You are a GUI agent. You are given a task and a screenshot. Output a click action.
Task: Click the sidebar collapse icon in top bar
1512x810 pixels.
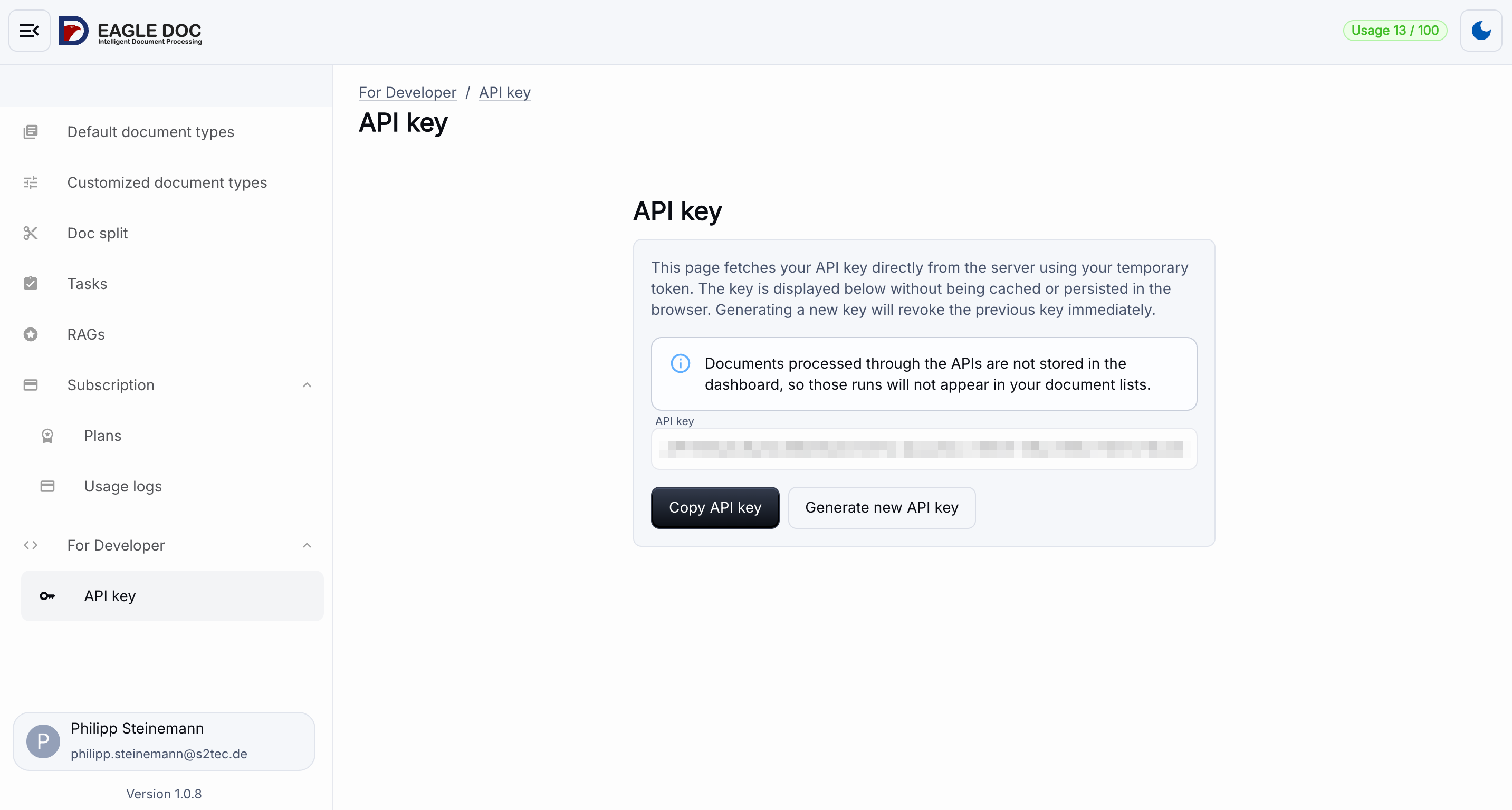point(29,31)
